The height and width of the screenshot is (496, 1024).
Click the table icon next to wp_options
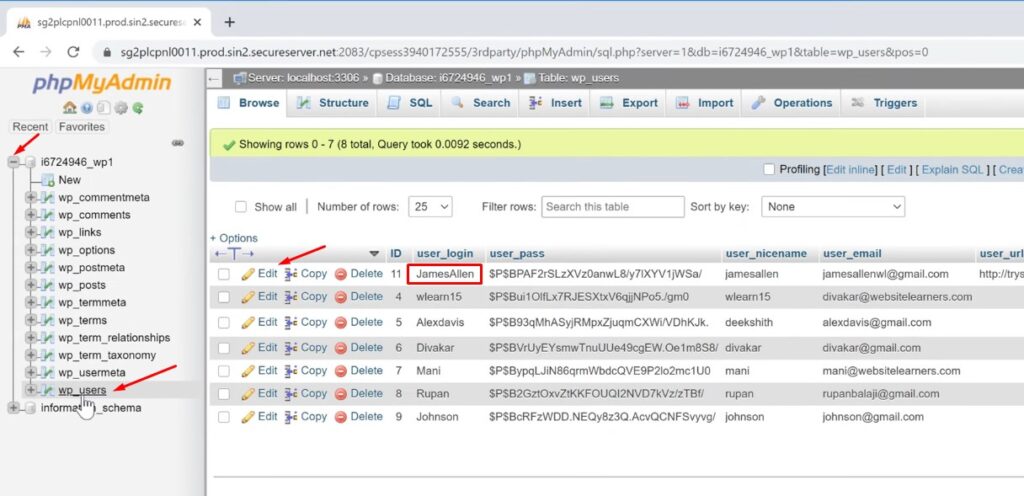47,251
